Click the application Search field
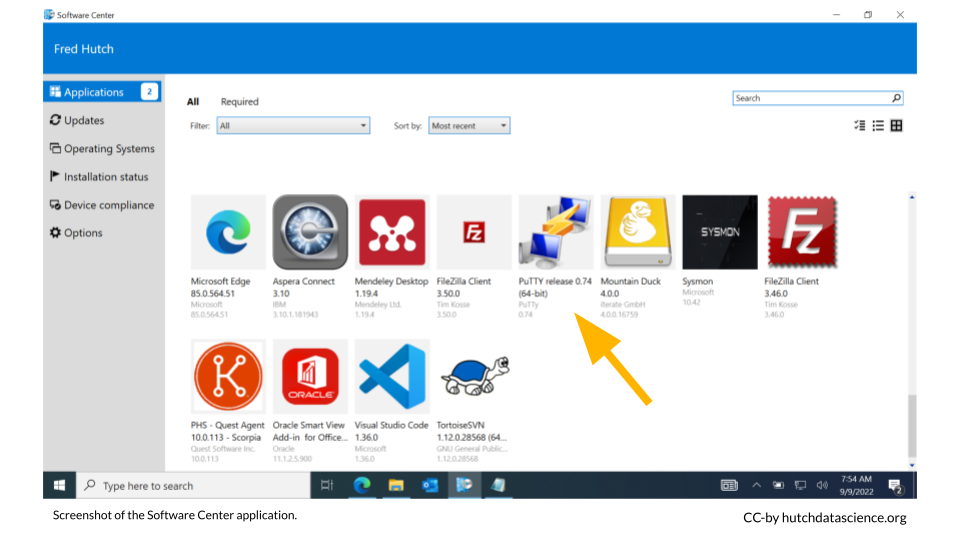The width and height of the screenshot is (960, 540). (x=817, y=98)
